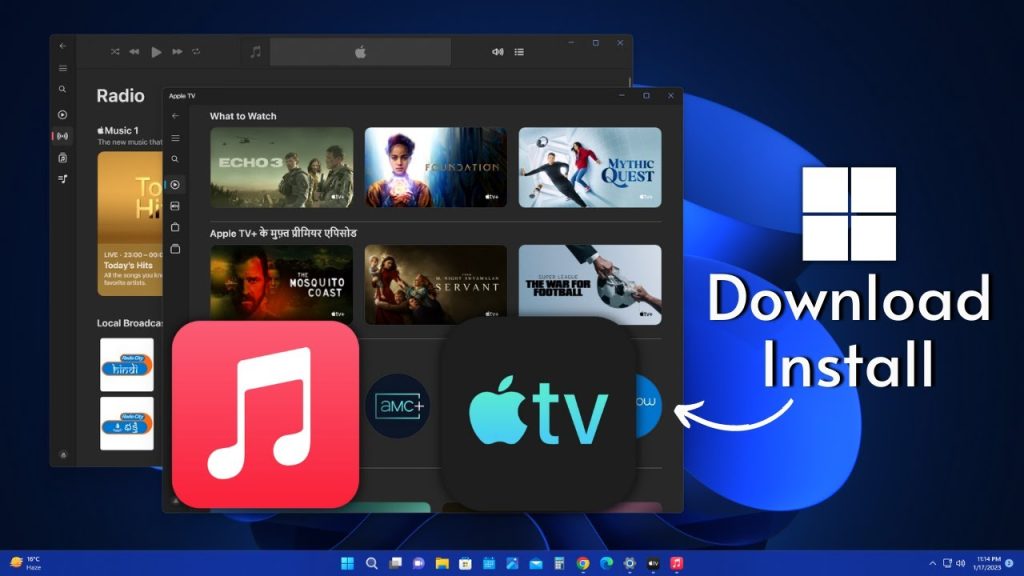The height and width of the screenshot is (576, 1024).
Task: Open the Servant show tile
Action: pyautogui.click(x=436, y=285)
